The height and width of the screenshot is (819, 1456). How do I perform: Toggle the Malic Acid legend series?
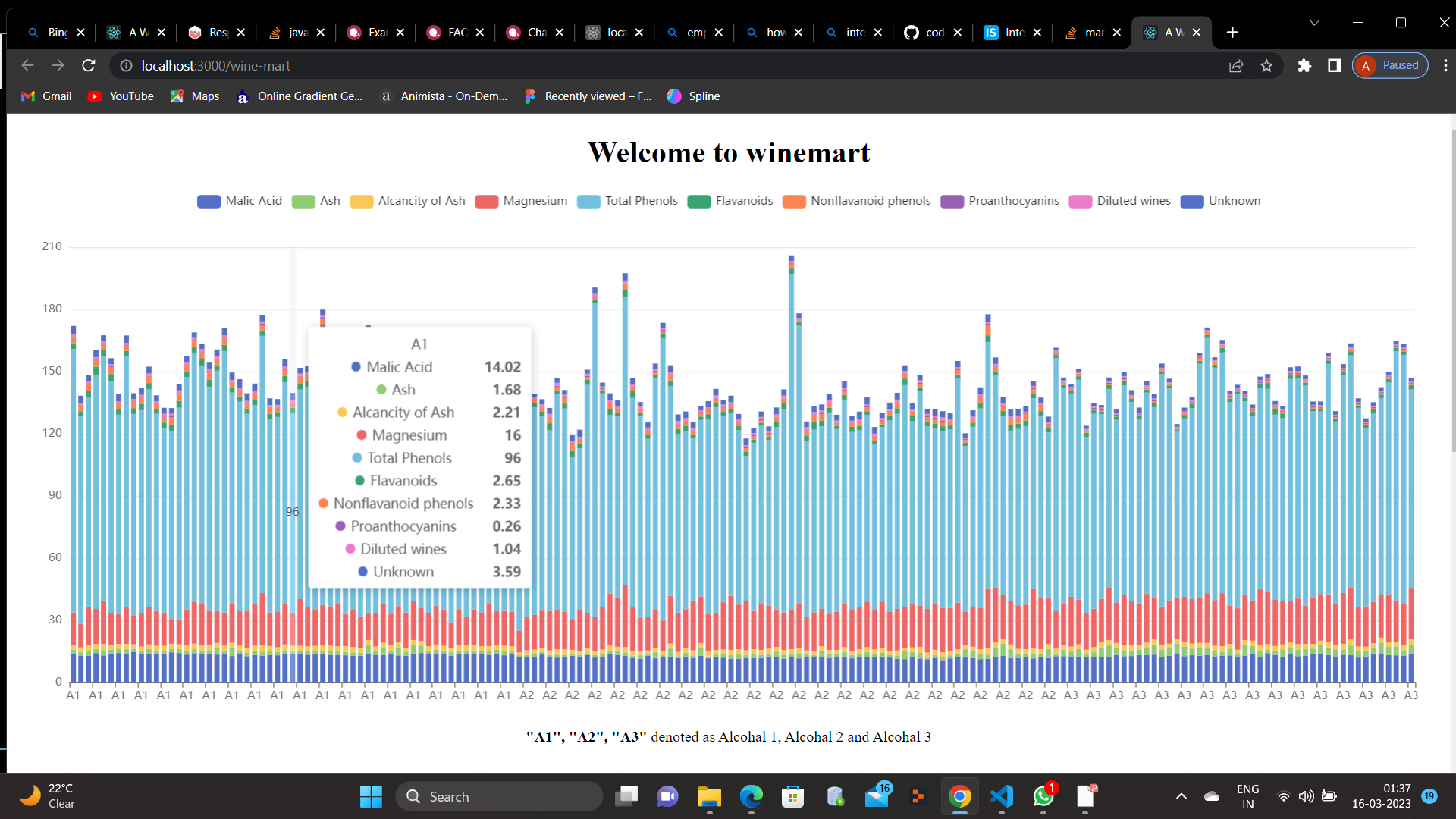239,201
